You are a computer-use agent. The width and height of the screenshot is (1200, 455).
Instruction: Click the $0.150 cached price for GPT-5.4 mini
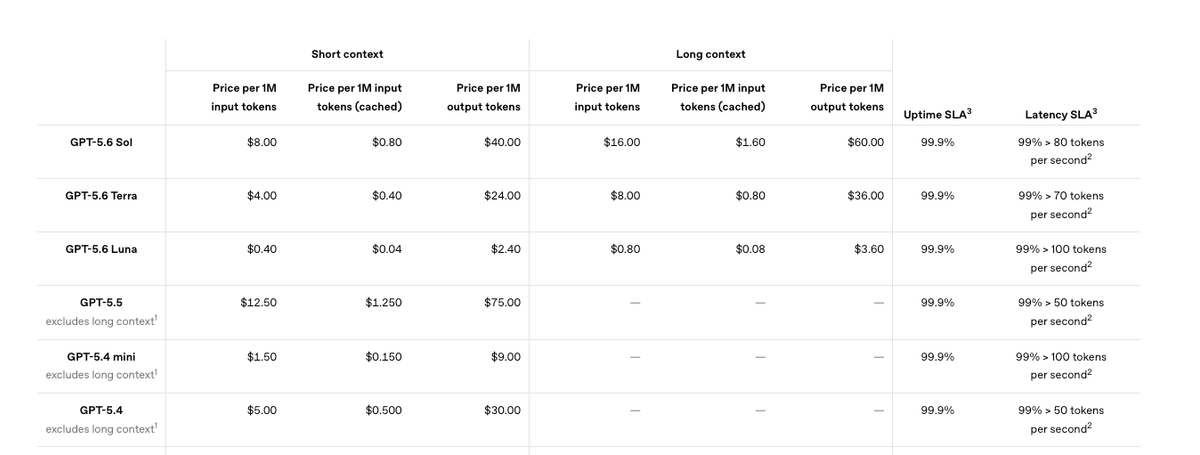pos(384,356)
